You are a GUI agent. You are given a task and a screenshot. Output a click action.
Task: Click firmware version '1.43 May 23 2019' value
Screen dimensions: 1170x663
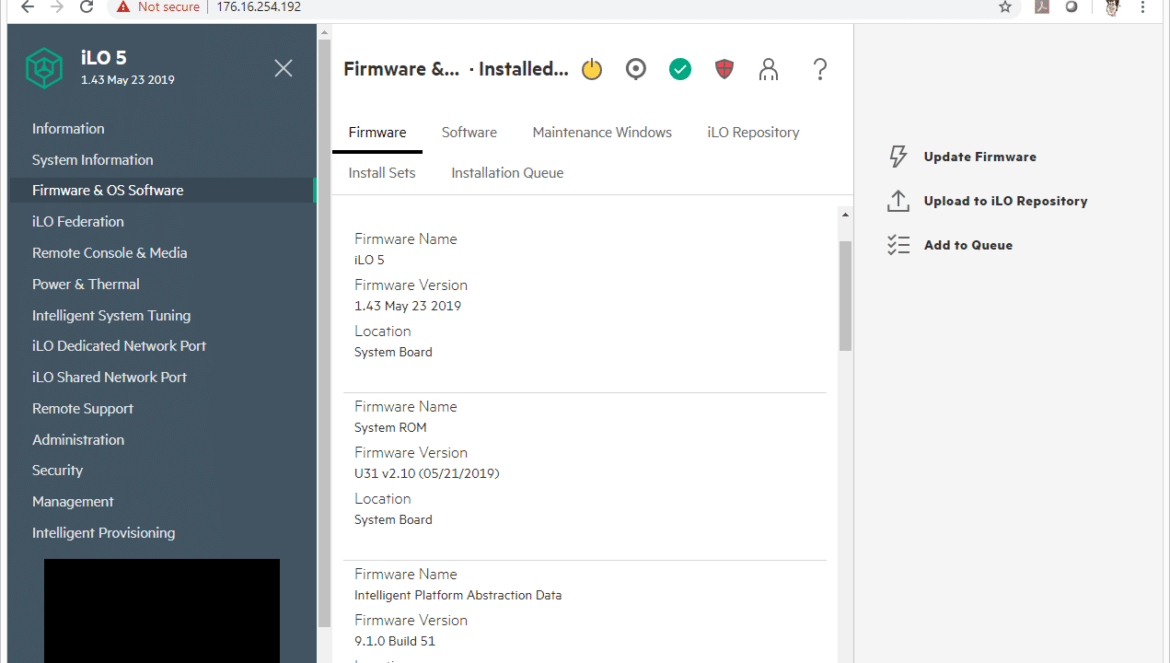tap(407, 306)
